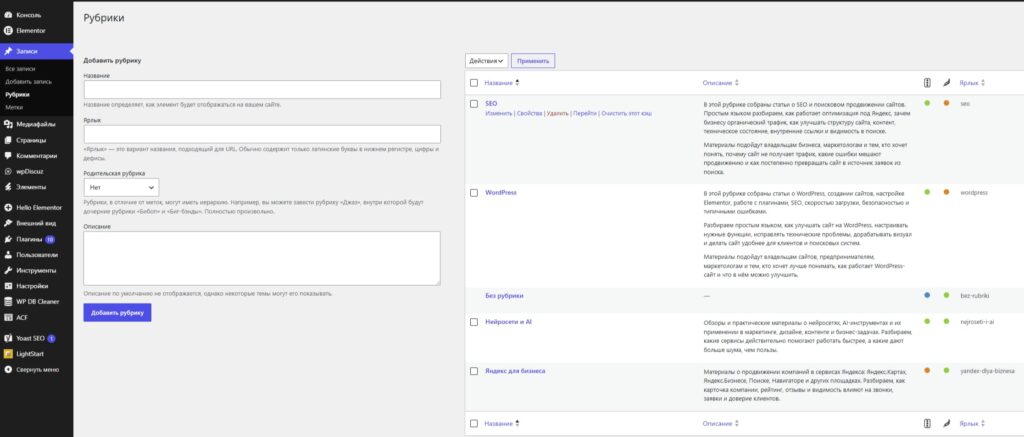Click the Yoast readability feather header icon

coord(946,83)
